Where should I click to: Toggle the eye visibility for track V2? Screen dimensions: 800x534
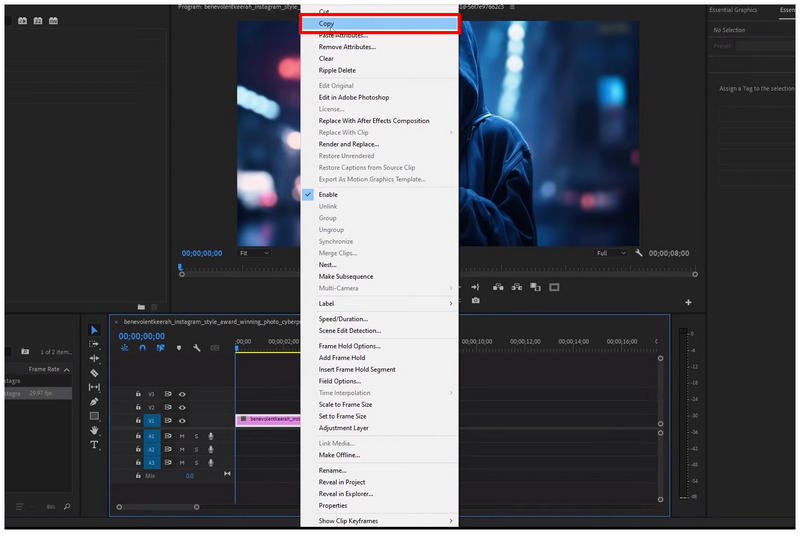182,407
